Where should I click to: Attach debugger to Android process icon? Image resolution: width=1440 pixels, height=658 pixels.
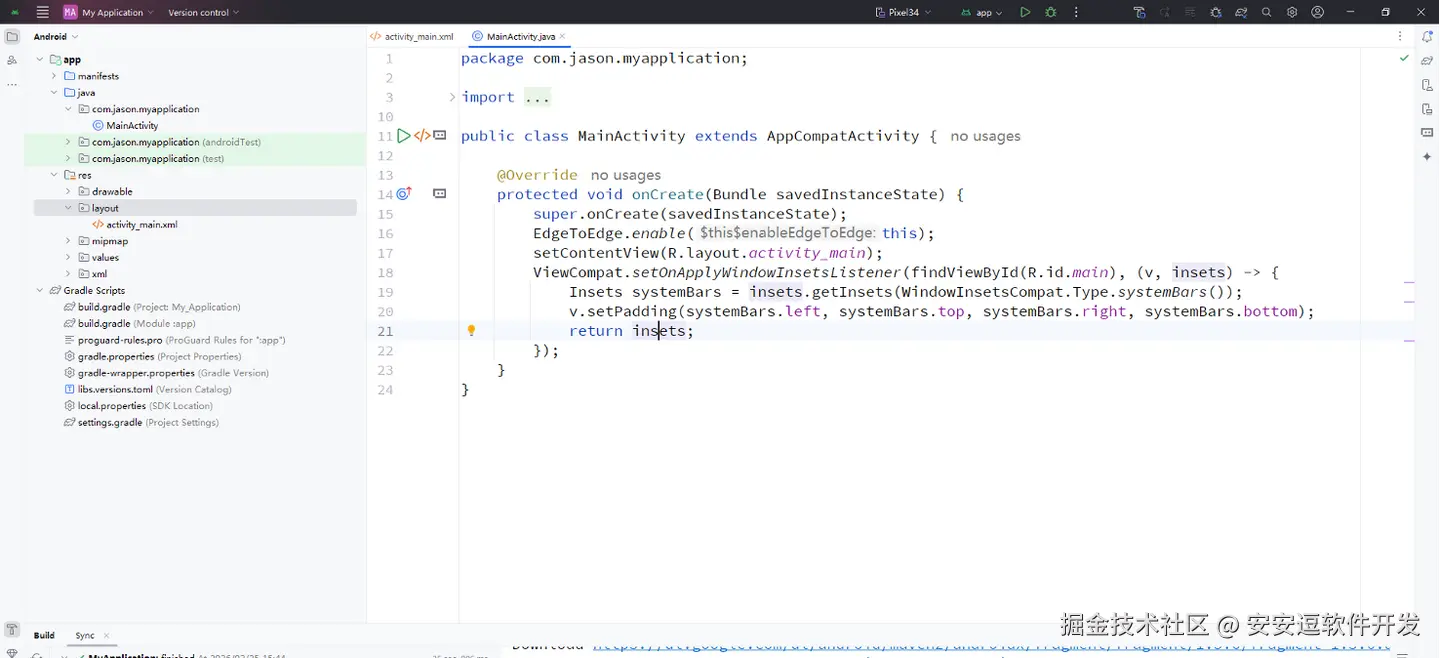point(1216,12)
